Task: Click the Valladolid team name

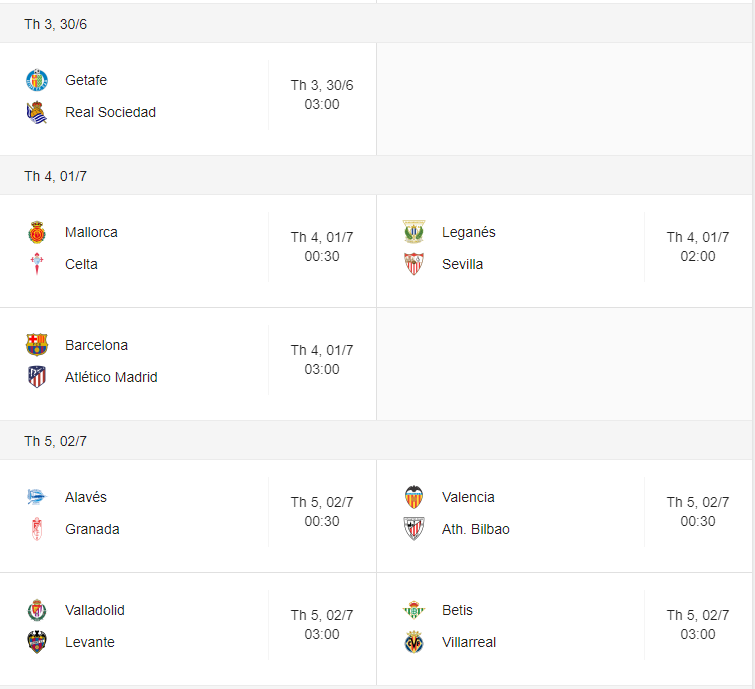Action: click(x=95, y=610)
